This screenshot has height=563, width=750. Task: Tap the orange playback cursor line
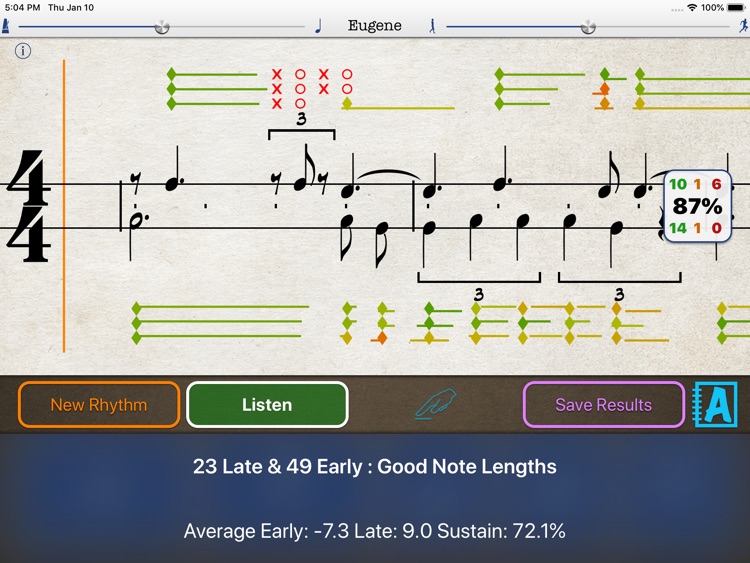point(64,206)
